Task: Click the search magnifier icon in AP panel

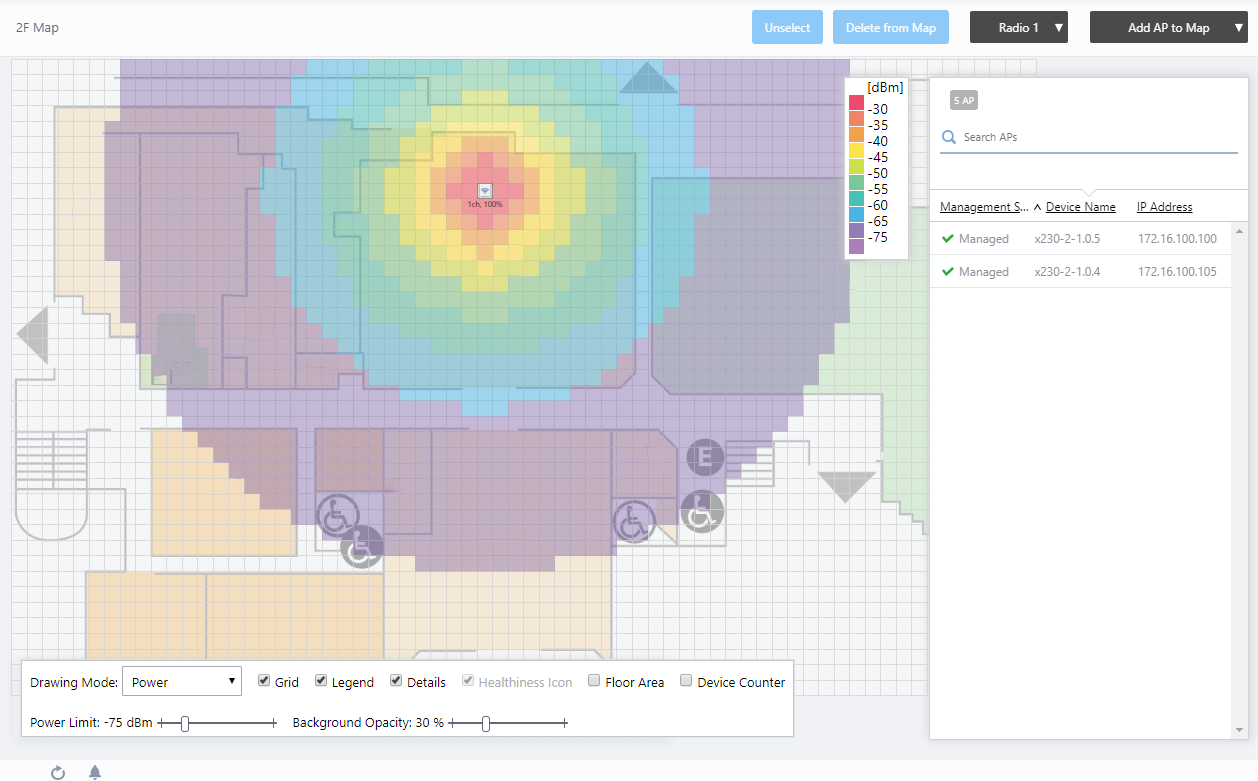Action: 949,137
